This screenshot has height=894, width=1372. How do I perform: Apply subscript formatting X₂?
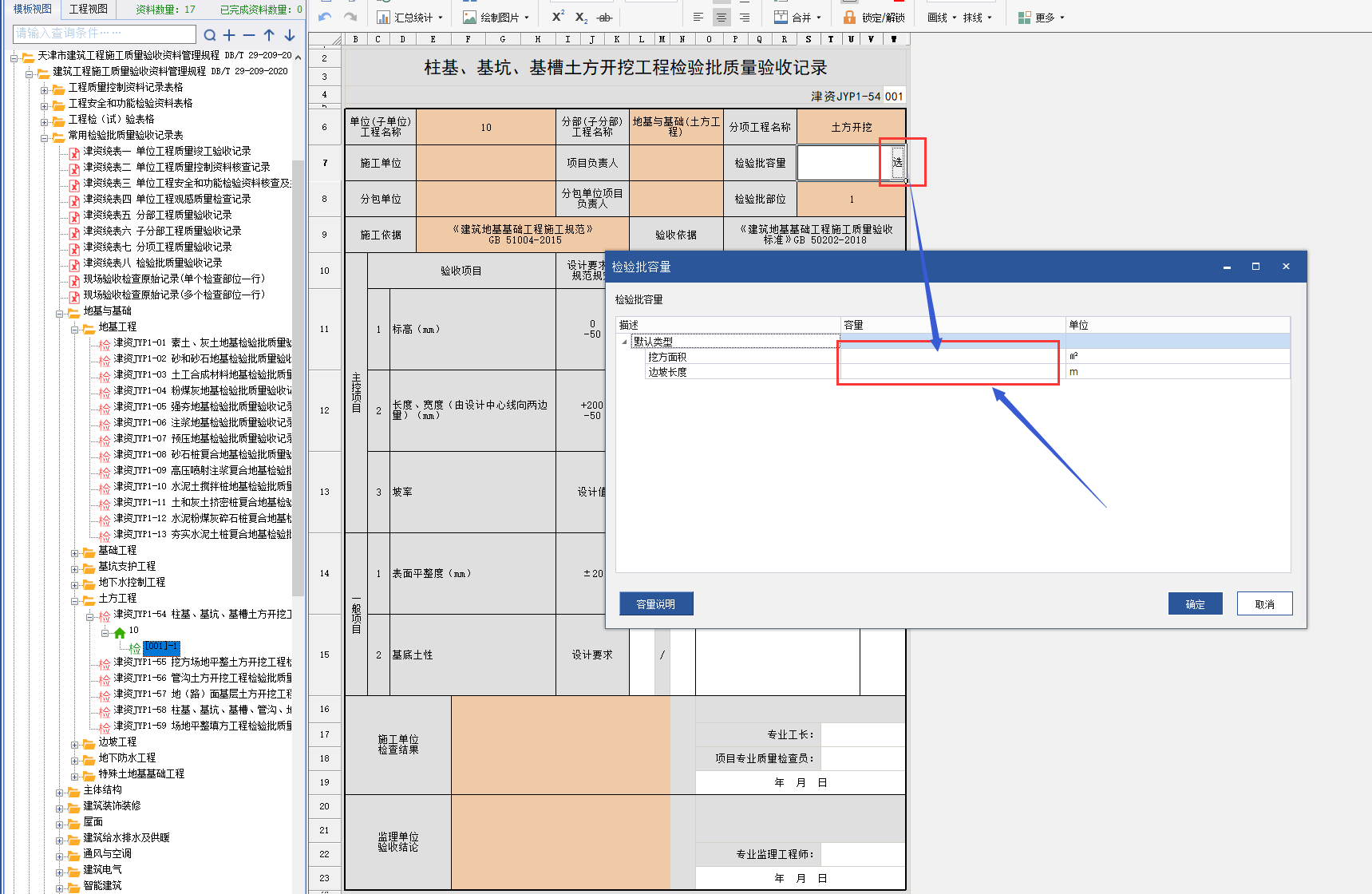tap(581, 17)
